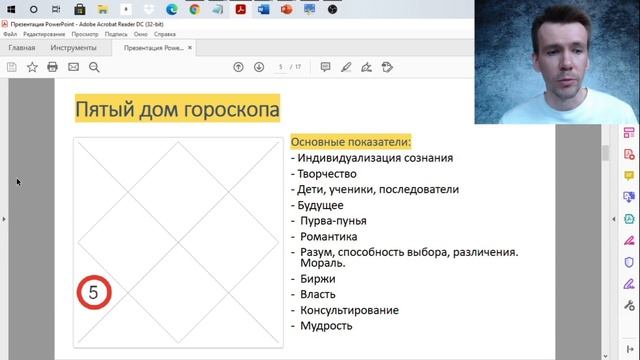Open the Подпись menu

click(x=116, y=34)
